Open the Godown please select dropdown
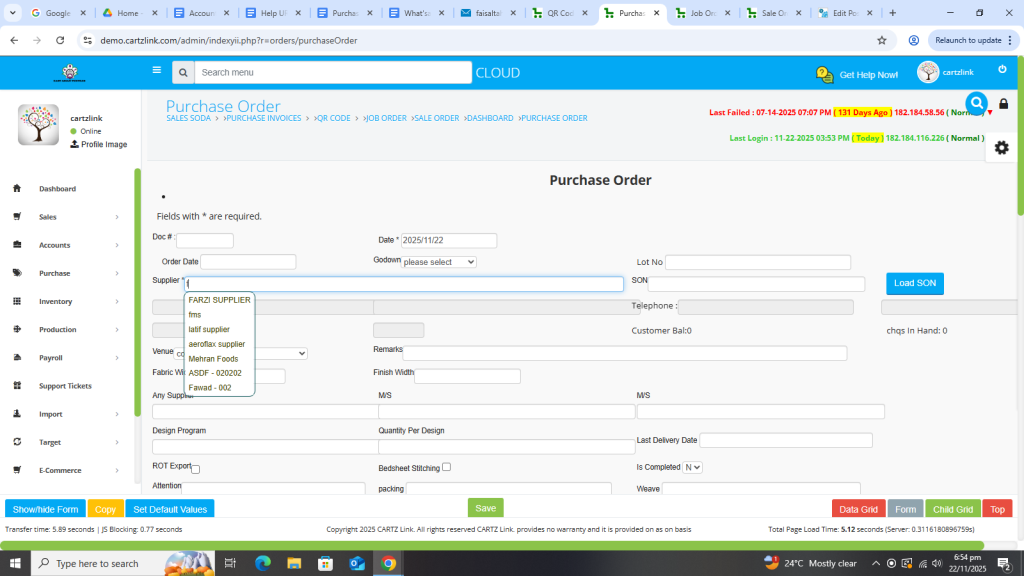The height and width of the screenshot is (576, 1024). [x=438, y=262]
